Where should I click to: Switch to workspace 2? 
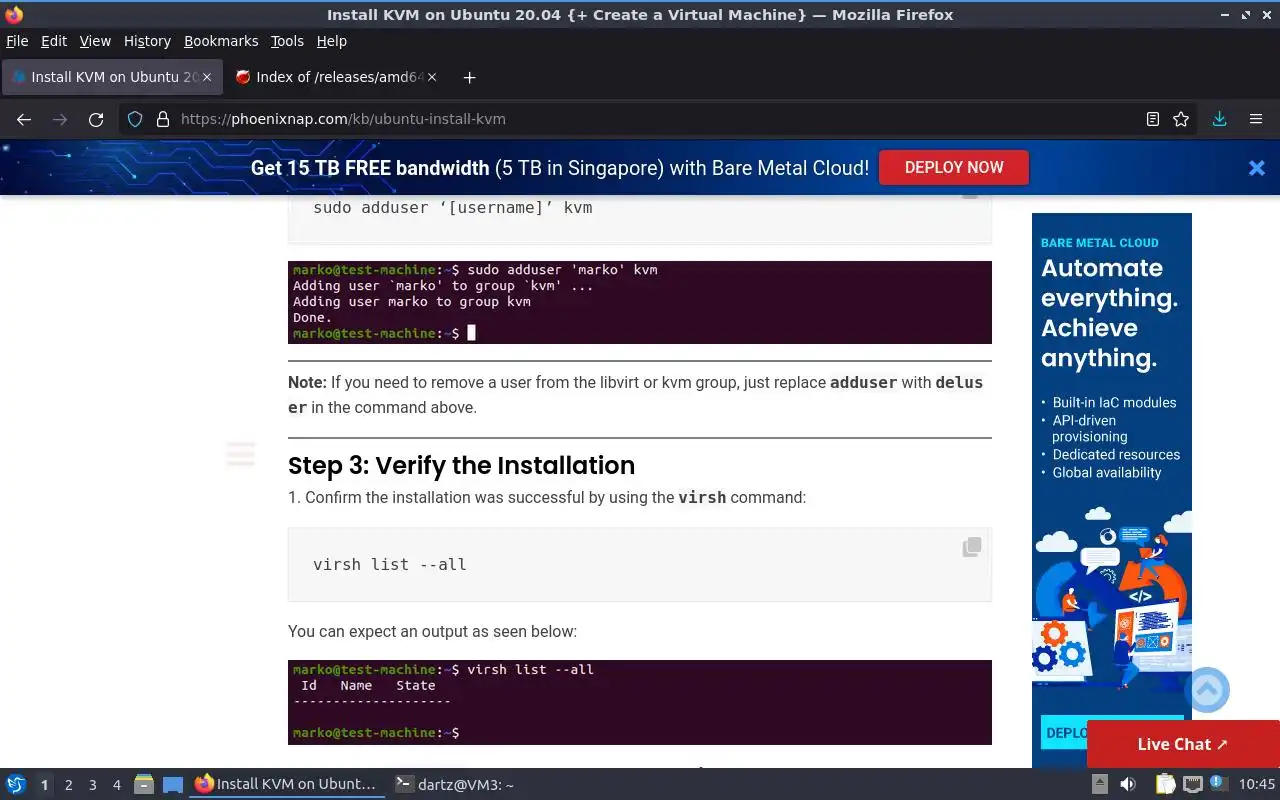68,785
